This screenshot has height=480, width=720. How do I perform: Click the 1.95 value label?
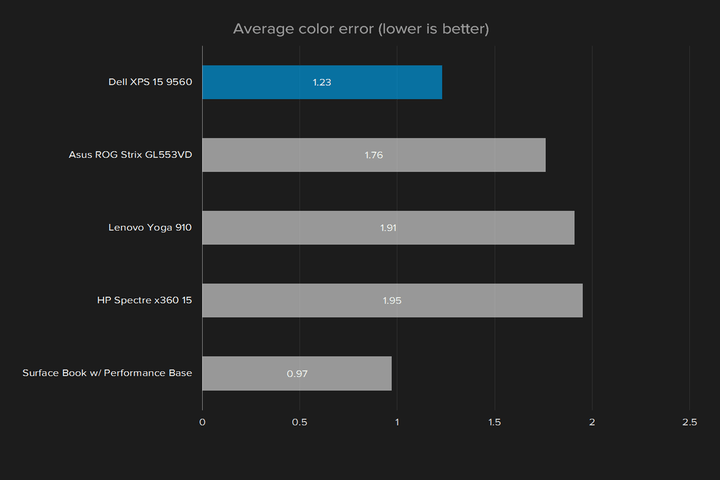(x=392, y=301)
